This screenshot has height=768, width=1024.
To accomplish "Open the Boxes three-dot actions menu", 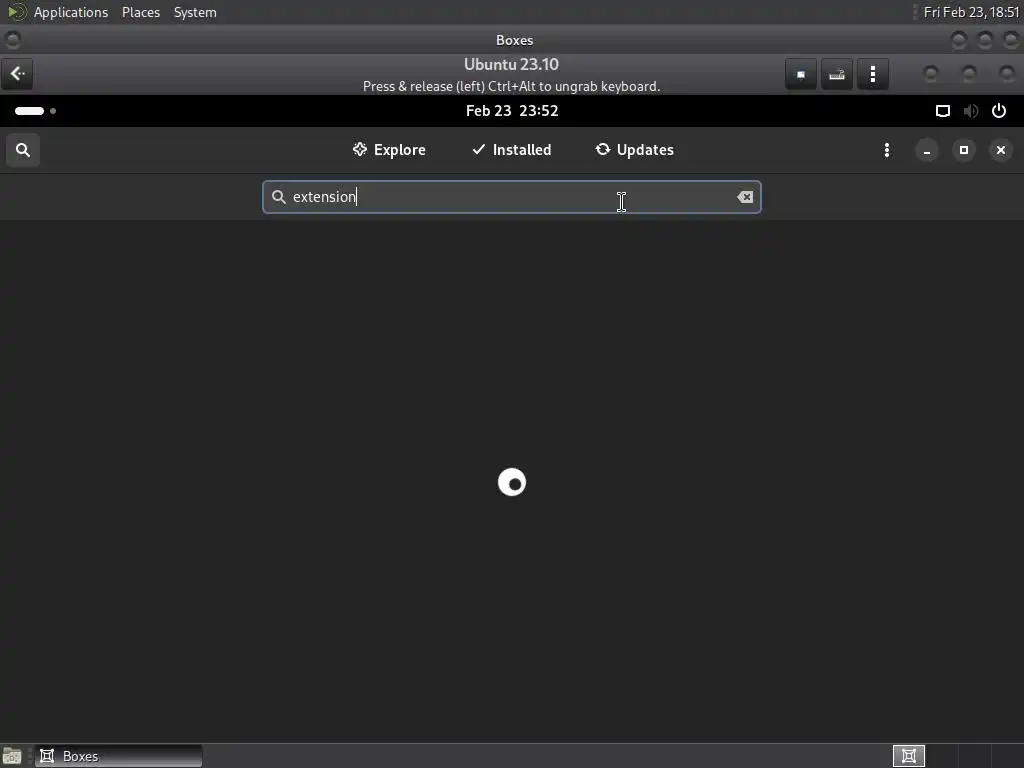I will point(873,74).
